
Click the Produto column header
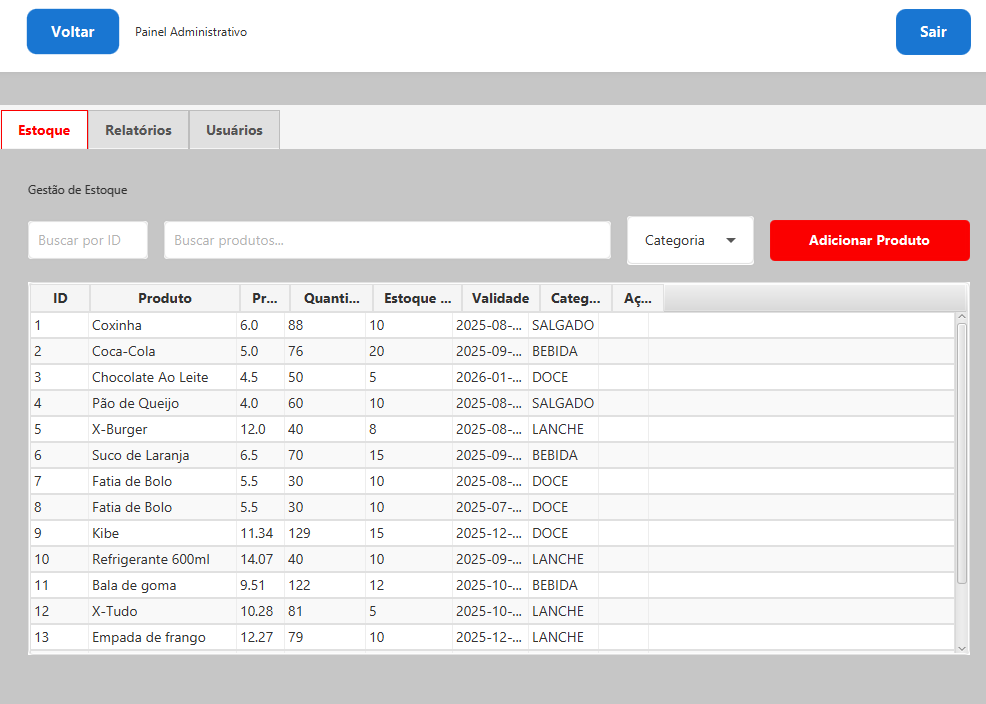(164, 297)
